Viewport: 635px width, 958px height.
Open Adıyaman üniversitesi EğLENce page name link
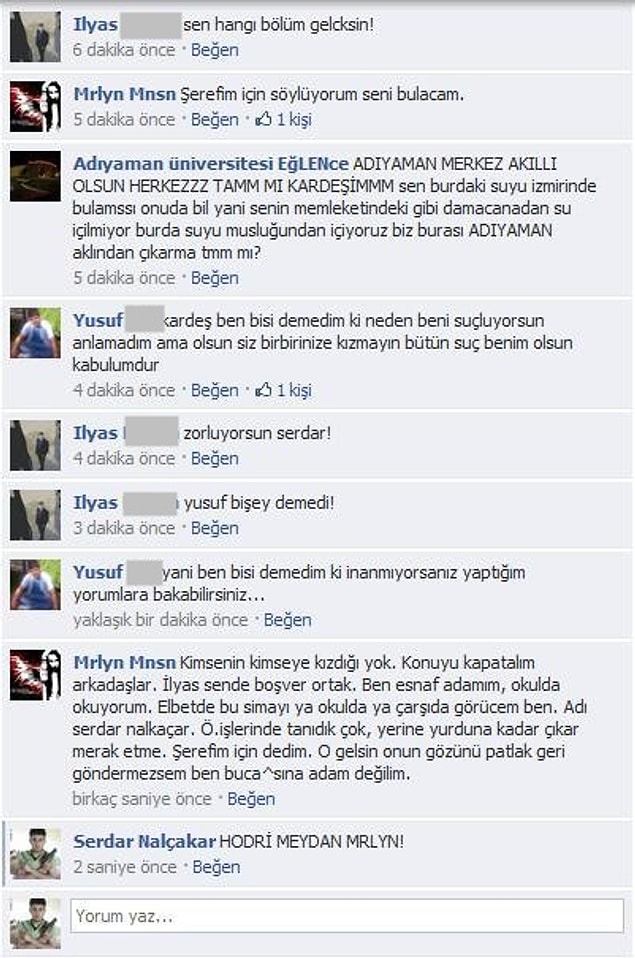point(211,164)
